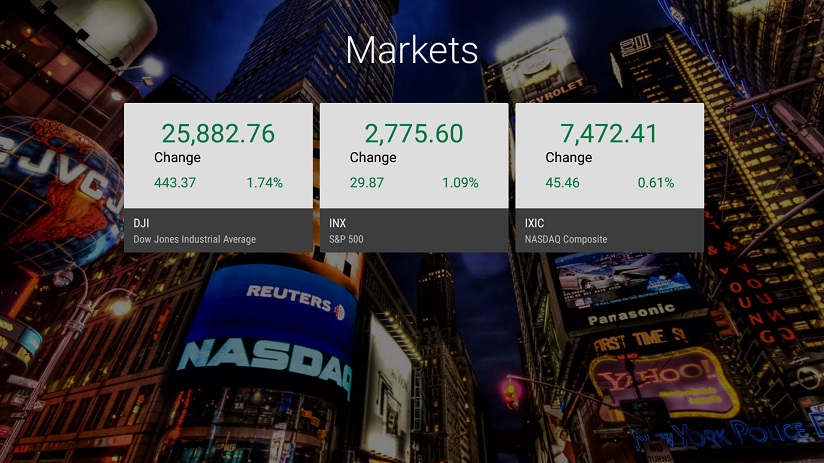This screenshot has height=463, width=824.
Task: Click the Dow Jones Industrial Average label
Action: pyautogui.click(x=194, y=240)
